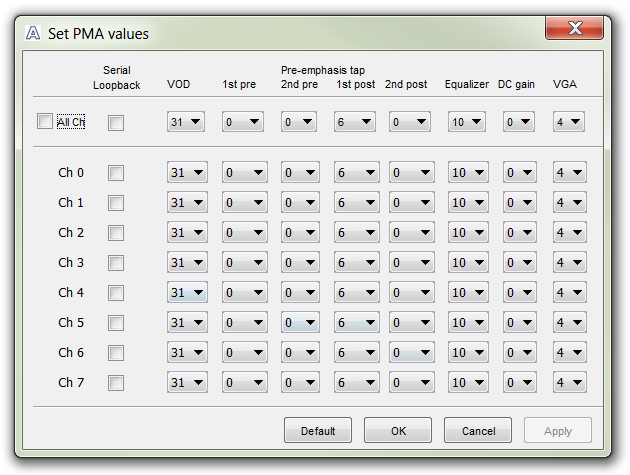Open the VOD dropdown in All Ch row
Screen dimensions: 630x475
[186, 122]
